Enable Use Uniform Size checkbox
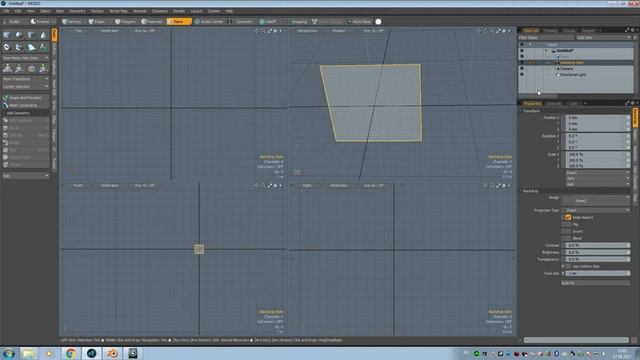 point(568,266)
